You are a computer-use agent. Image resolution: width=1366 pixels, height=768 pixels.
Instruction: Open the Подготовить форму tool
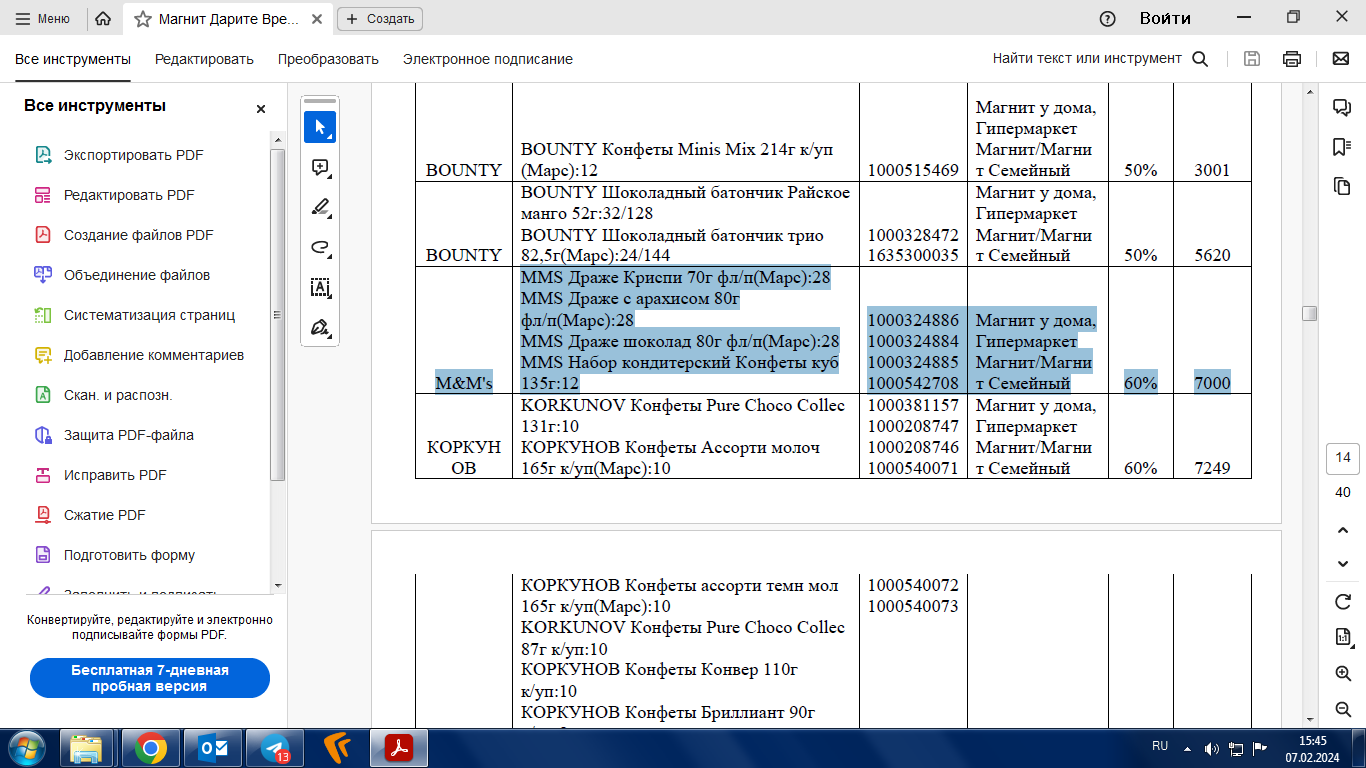[x=129, y=555]
